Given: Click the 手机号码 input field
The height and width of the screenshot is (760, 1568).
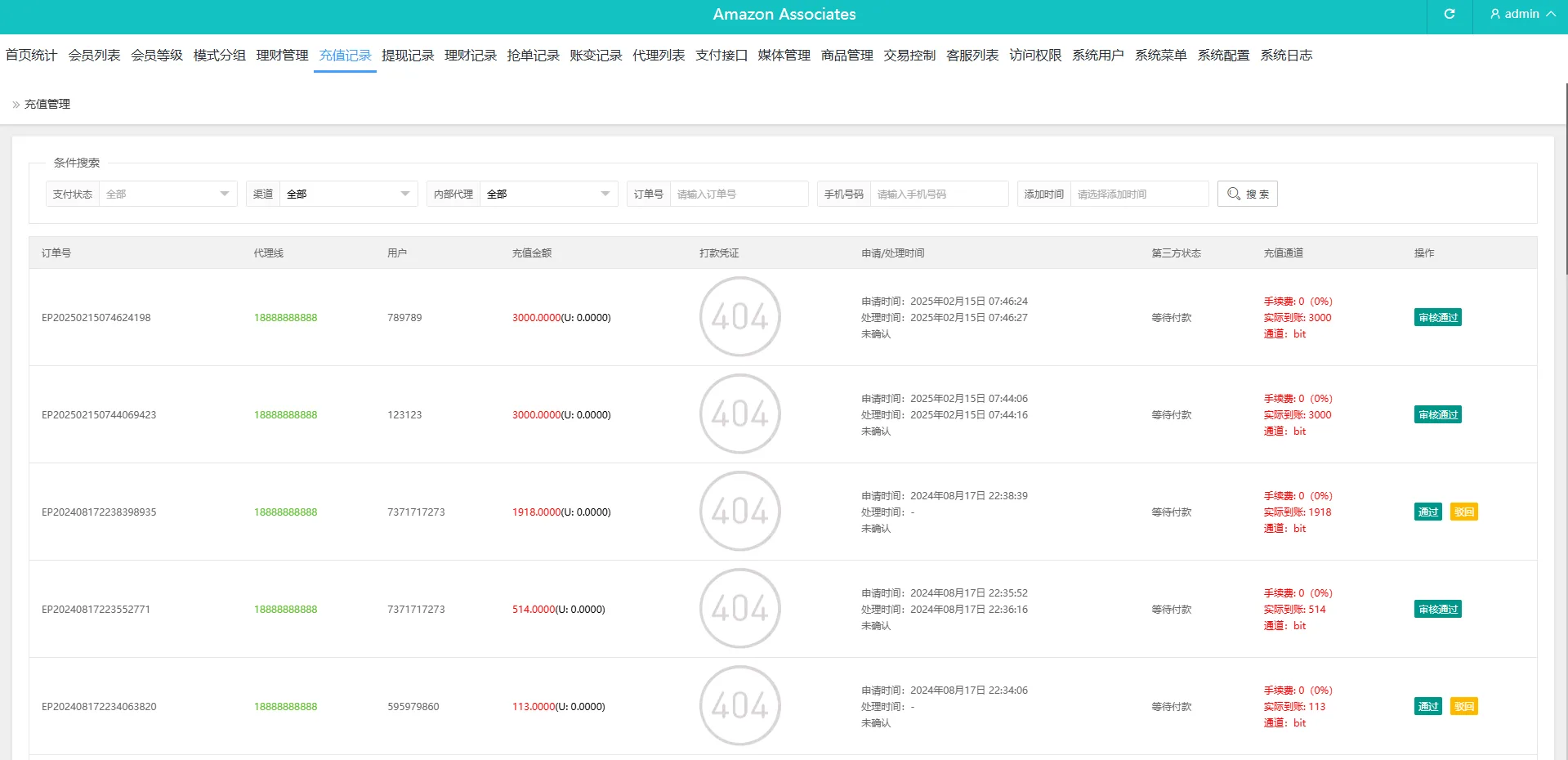Looking at the screenshot, I should 938,194.
